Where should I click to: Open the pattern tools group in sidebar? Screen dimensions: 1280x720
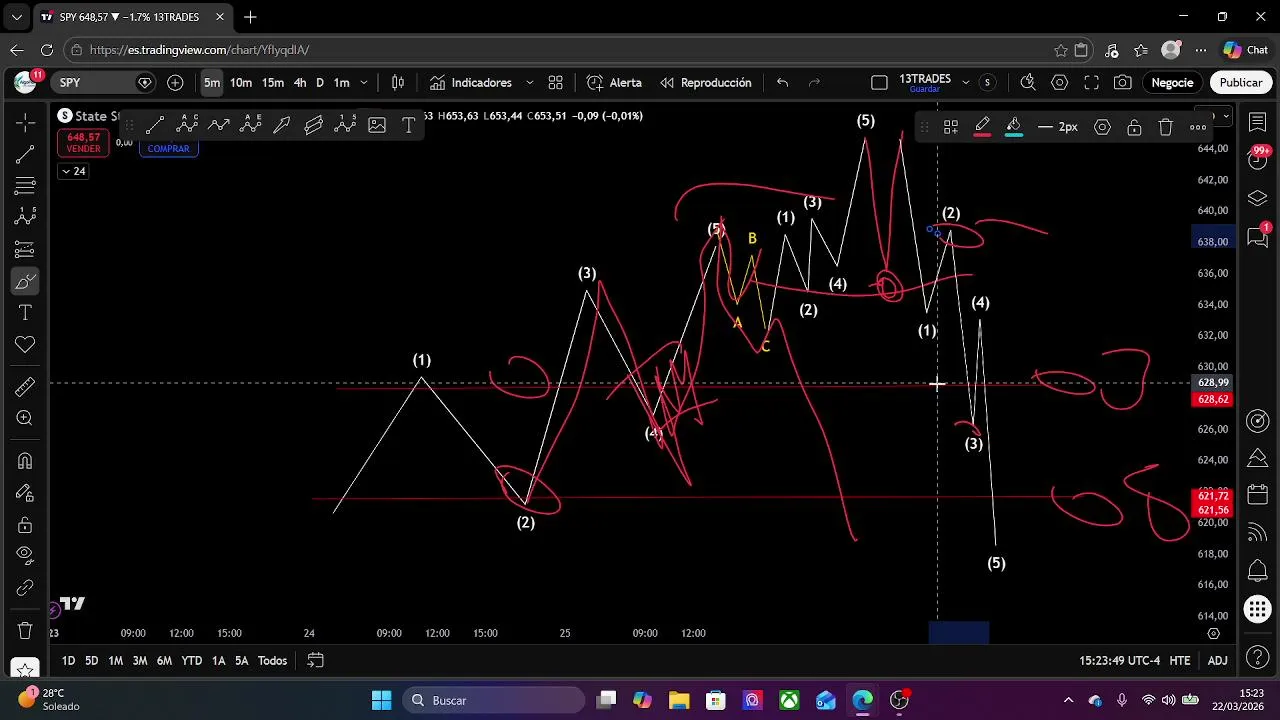pyautogui.click(x=25, y=217)
